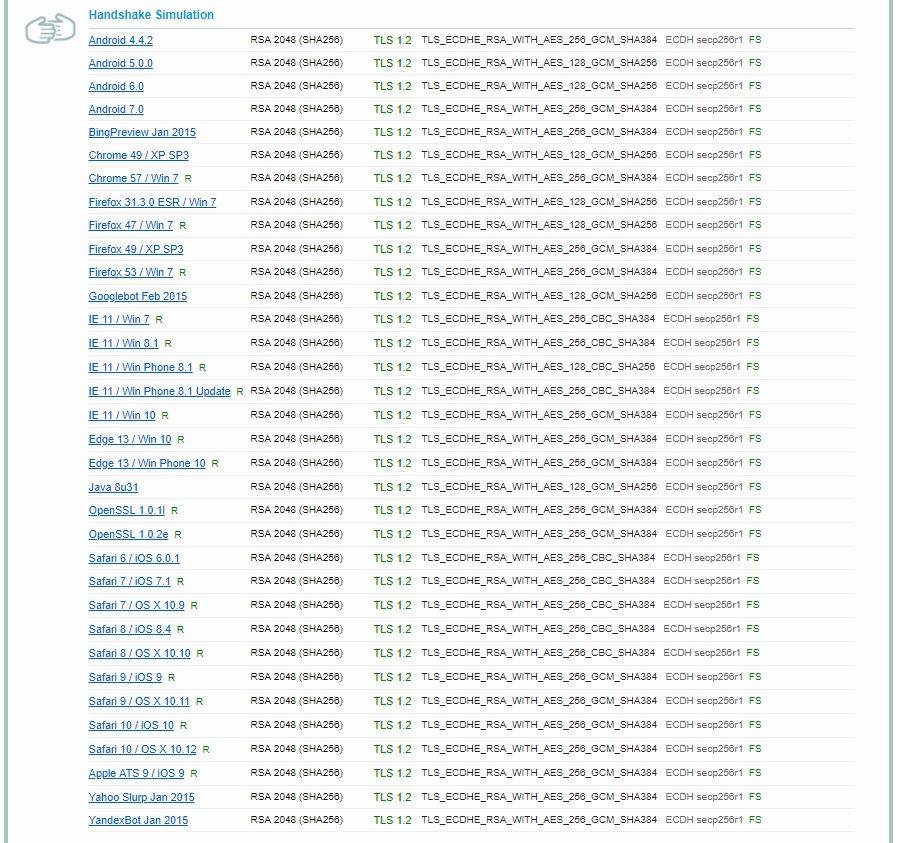Click the FS label in the OpenSSL 1.0.2e row
The image size is (901, 843).
755,534
